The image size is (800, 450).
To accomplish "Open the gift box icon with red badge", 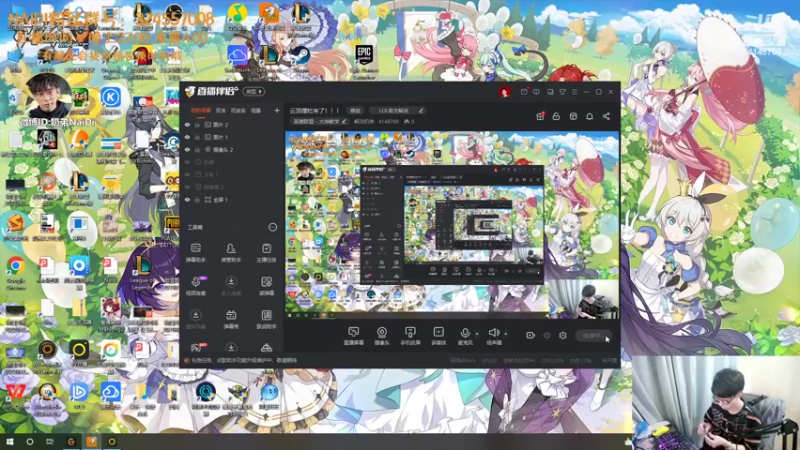I will (540, 116).
